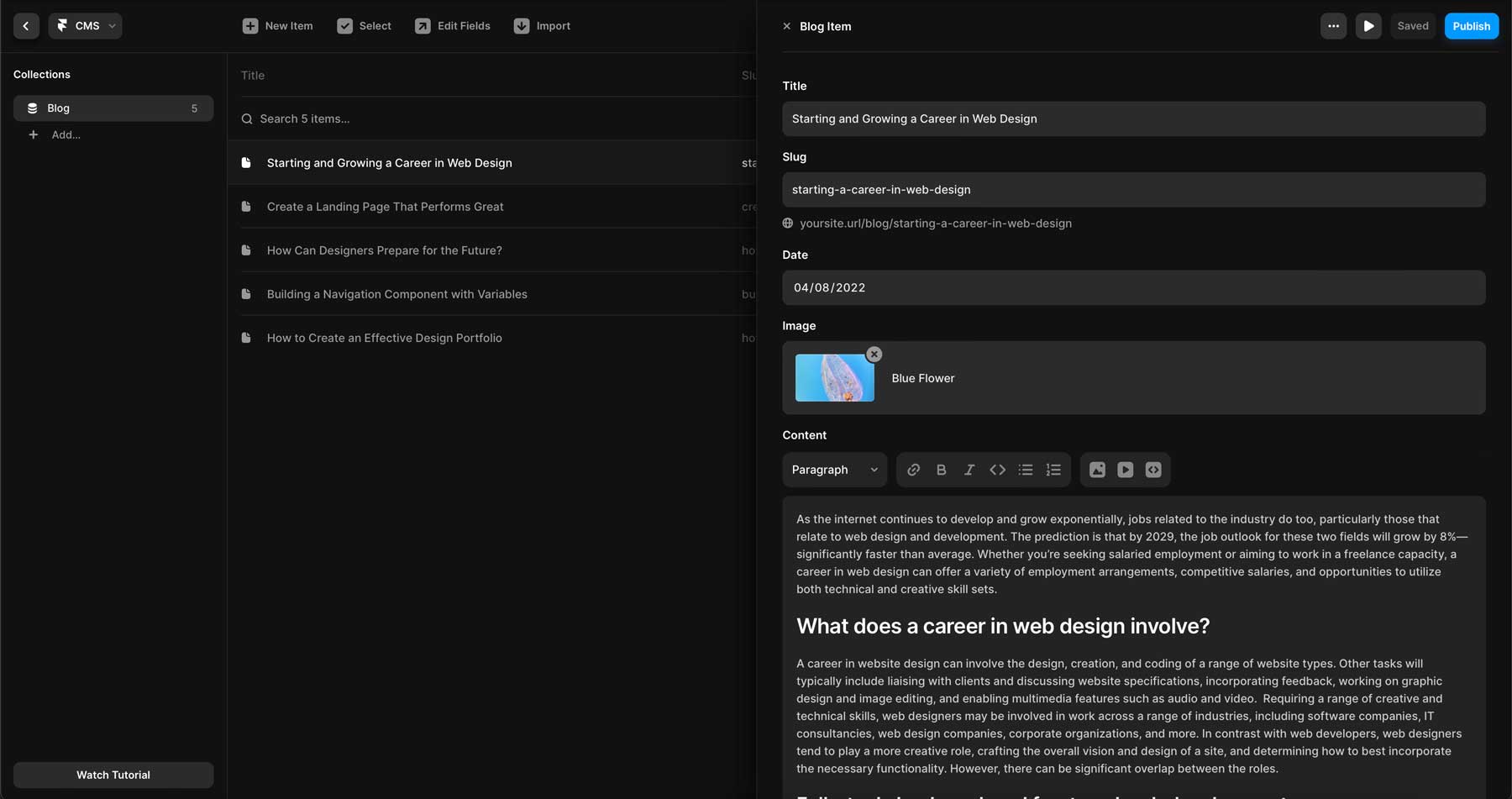Open the more options menu
This screenshot has height=799, width=1512.
pyautogui.click(x=1333, y=26)
